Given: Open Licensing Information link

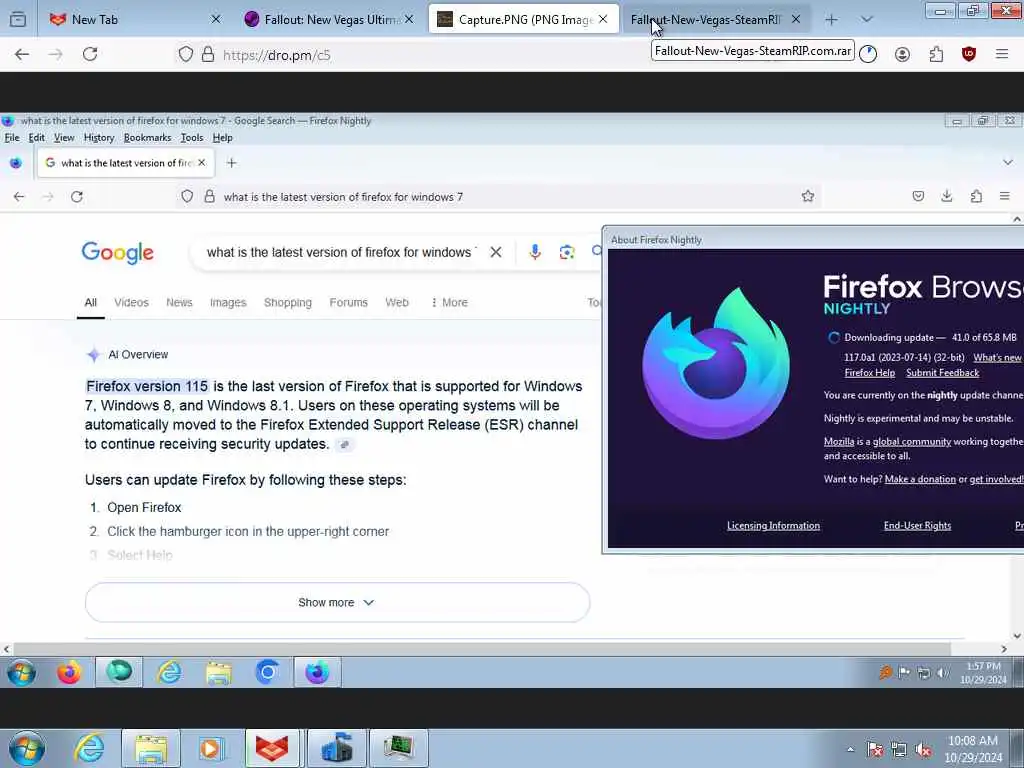Looking at the screenshot, I should [773, 526].
